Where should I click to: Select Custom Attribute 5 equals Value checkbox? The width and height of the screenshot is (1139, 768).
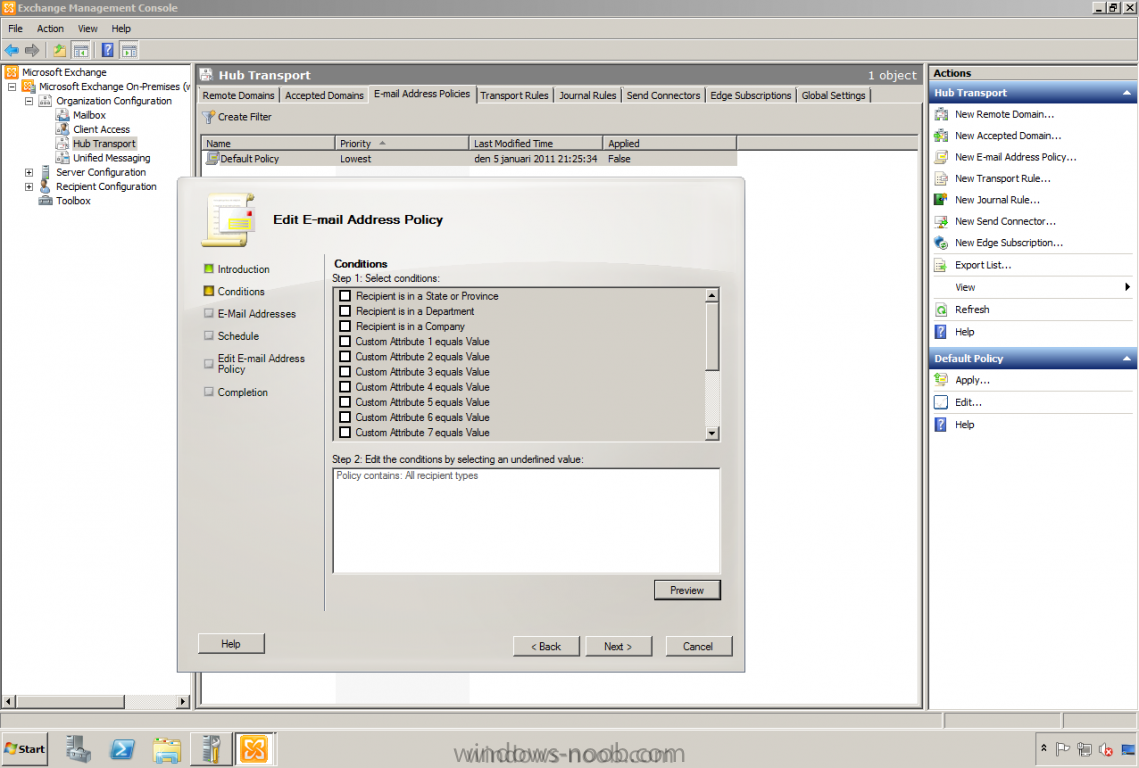[345, 403]
